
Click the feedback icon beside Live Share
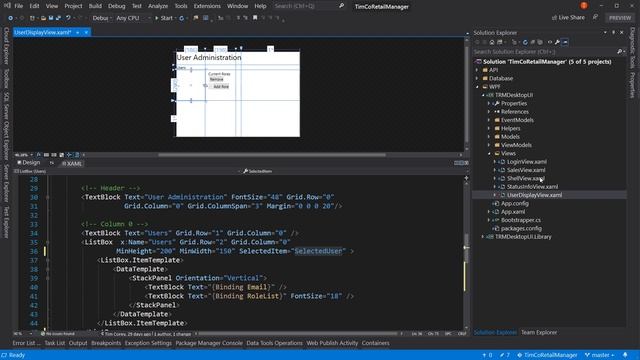click(596, 17)
